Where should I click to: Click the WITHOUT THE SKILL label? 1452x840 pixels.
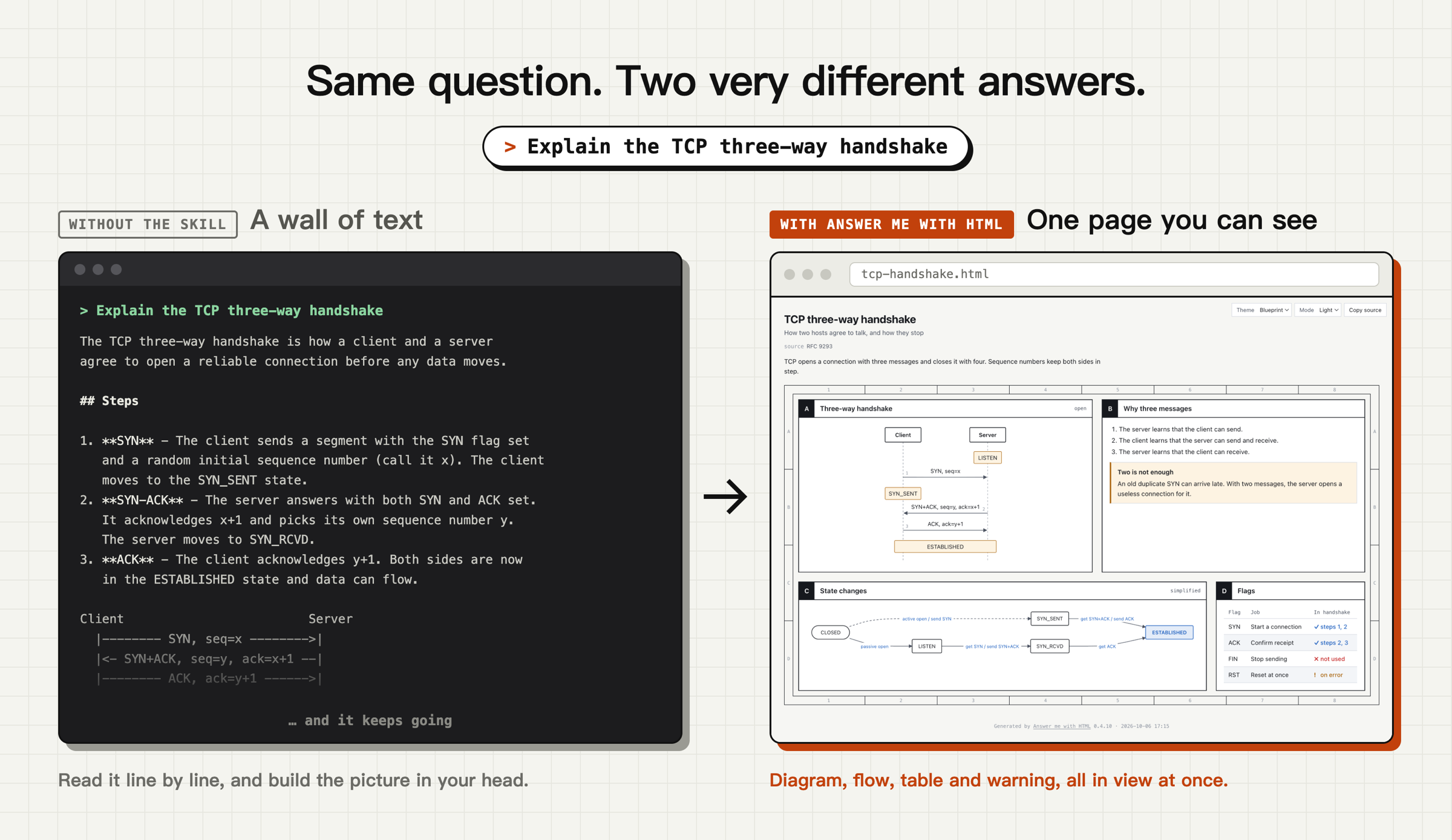[148, 224]
